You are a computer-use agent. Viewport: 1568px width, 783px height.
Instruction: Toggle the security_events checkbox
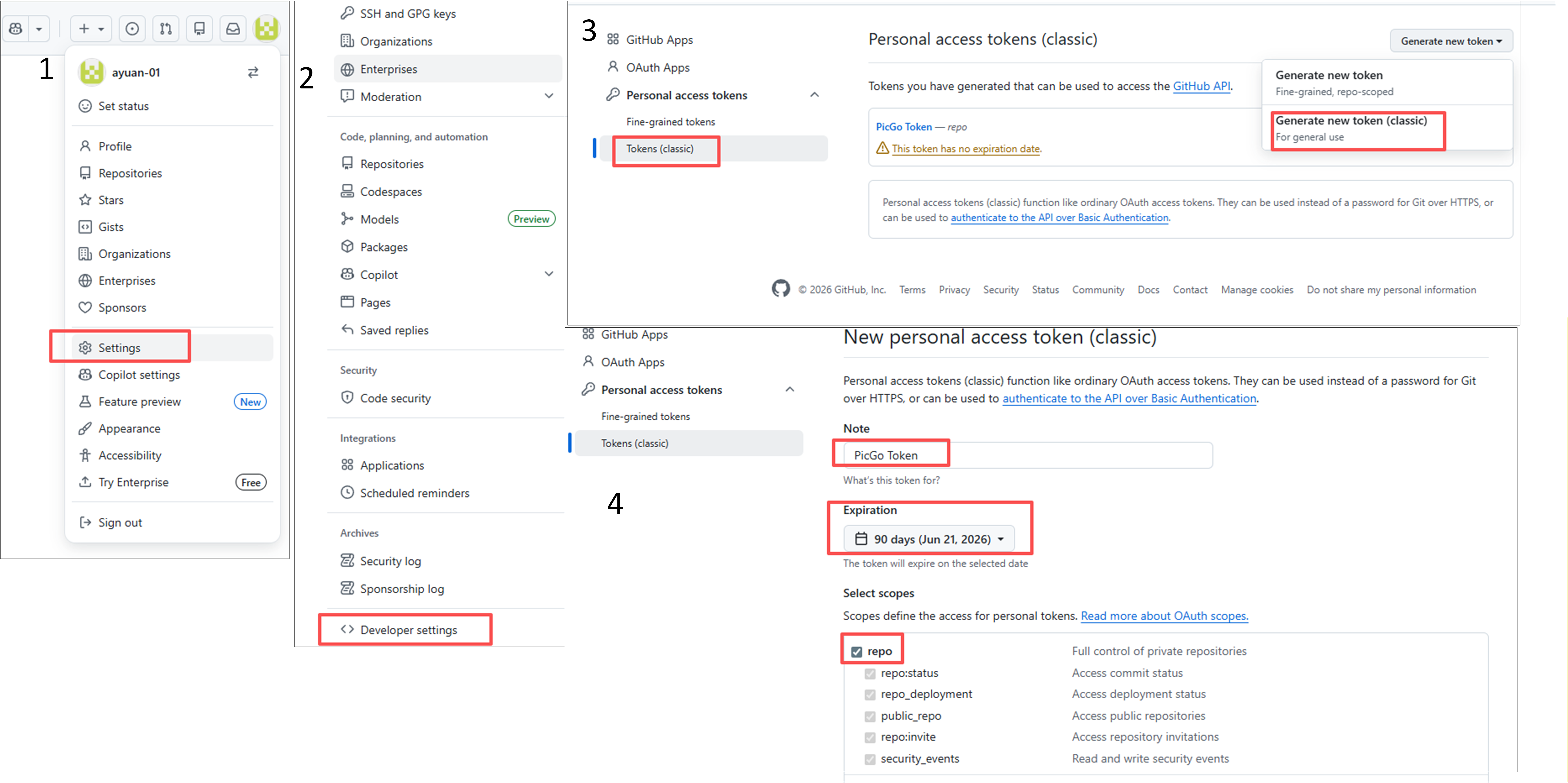click(x=870, y=759)
